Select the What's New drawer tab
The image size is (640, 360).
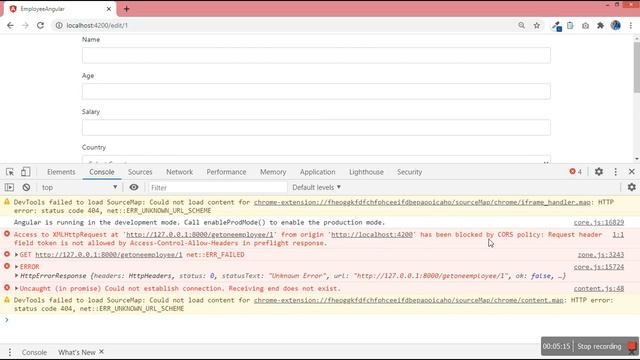coord(77,352)
